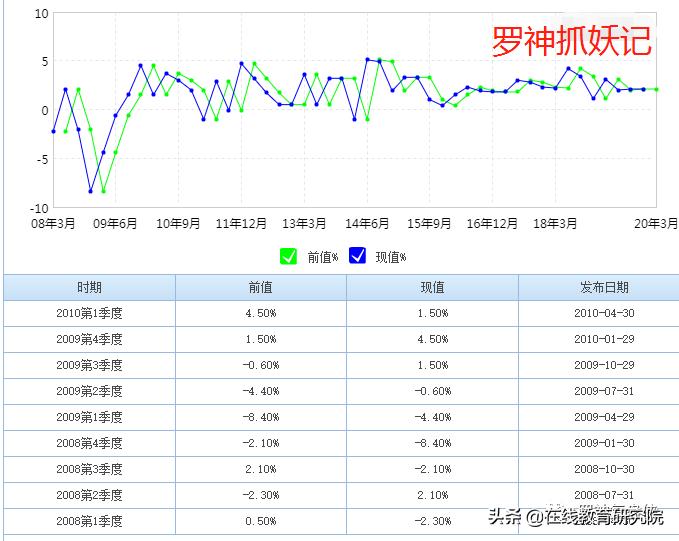The width and height of the screenshot is (679, 541).
Task: Select the 2009第3季度 period cell
Action: click(89, 365)
